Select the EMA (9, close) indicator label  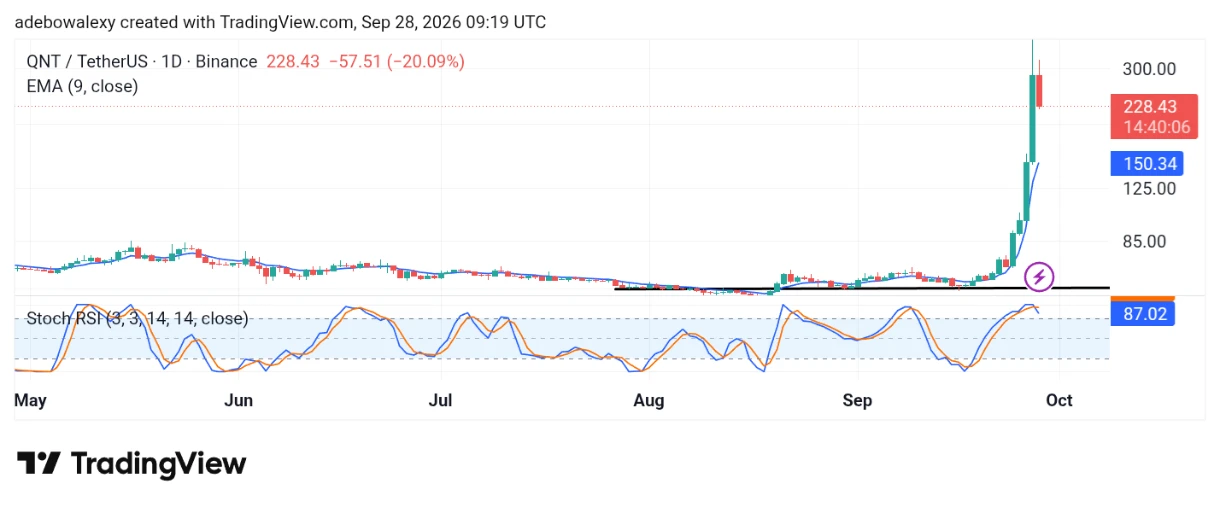pos(82,86)
